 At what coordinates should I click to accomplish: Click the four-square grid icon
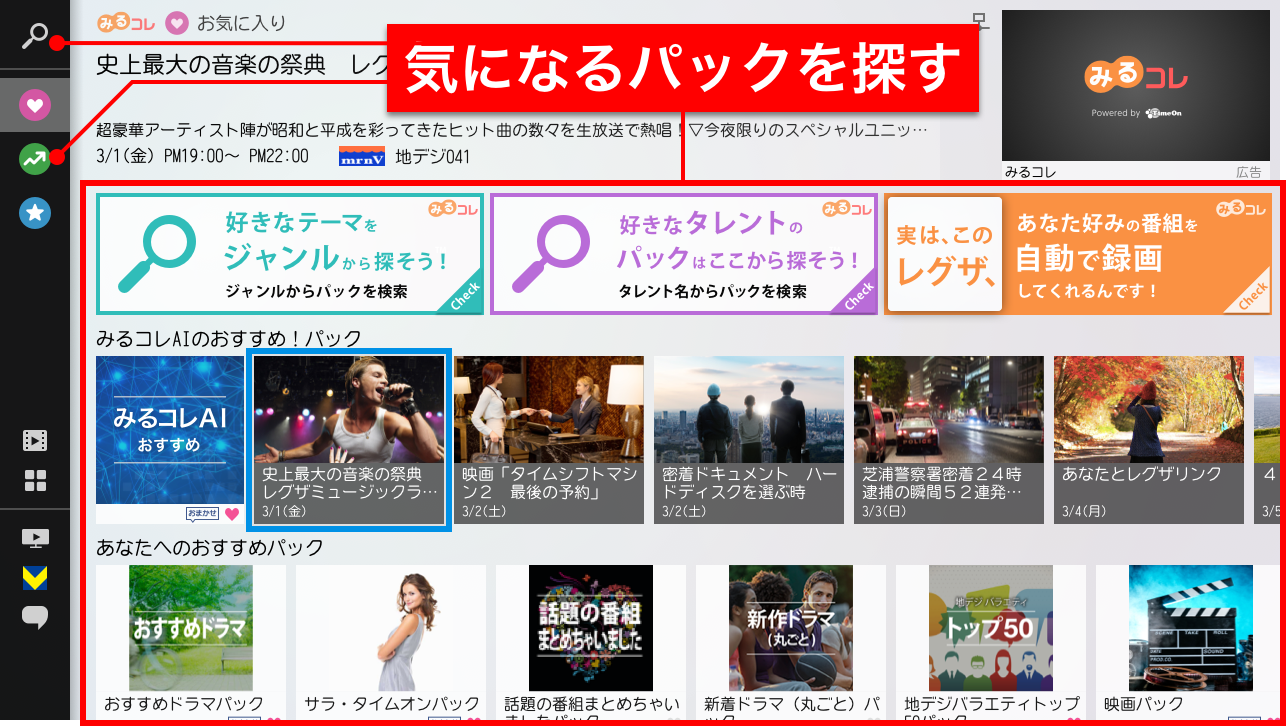click(35, 481)
